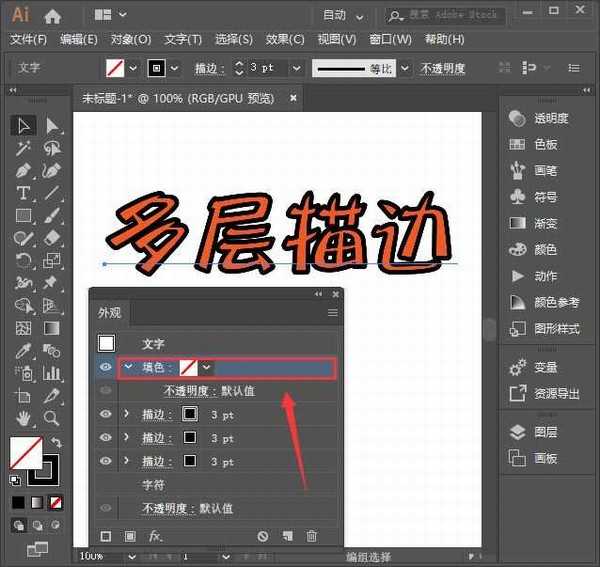Viewport: 600px width, 567px height.
Task: Open 文字(T) menu
Action: [183, 39]
